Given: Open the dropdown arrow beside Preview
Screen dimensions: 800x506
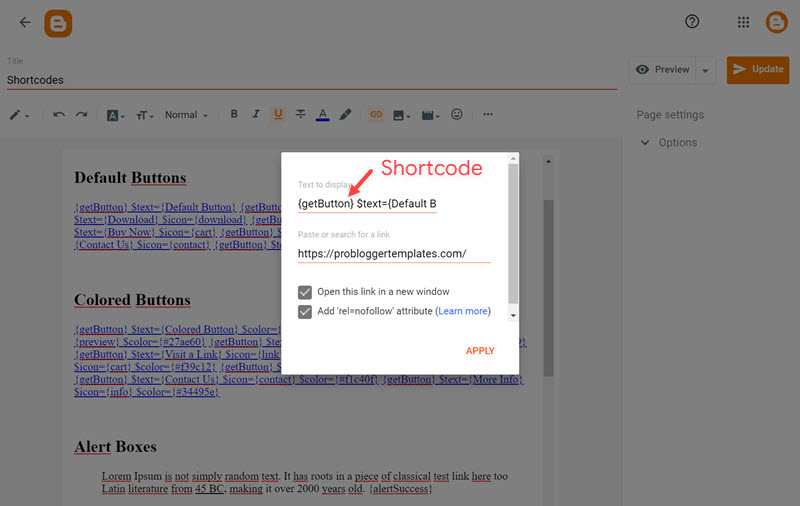Looking at the screenshot, I should pyautogui.click(x=705, y=70).
